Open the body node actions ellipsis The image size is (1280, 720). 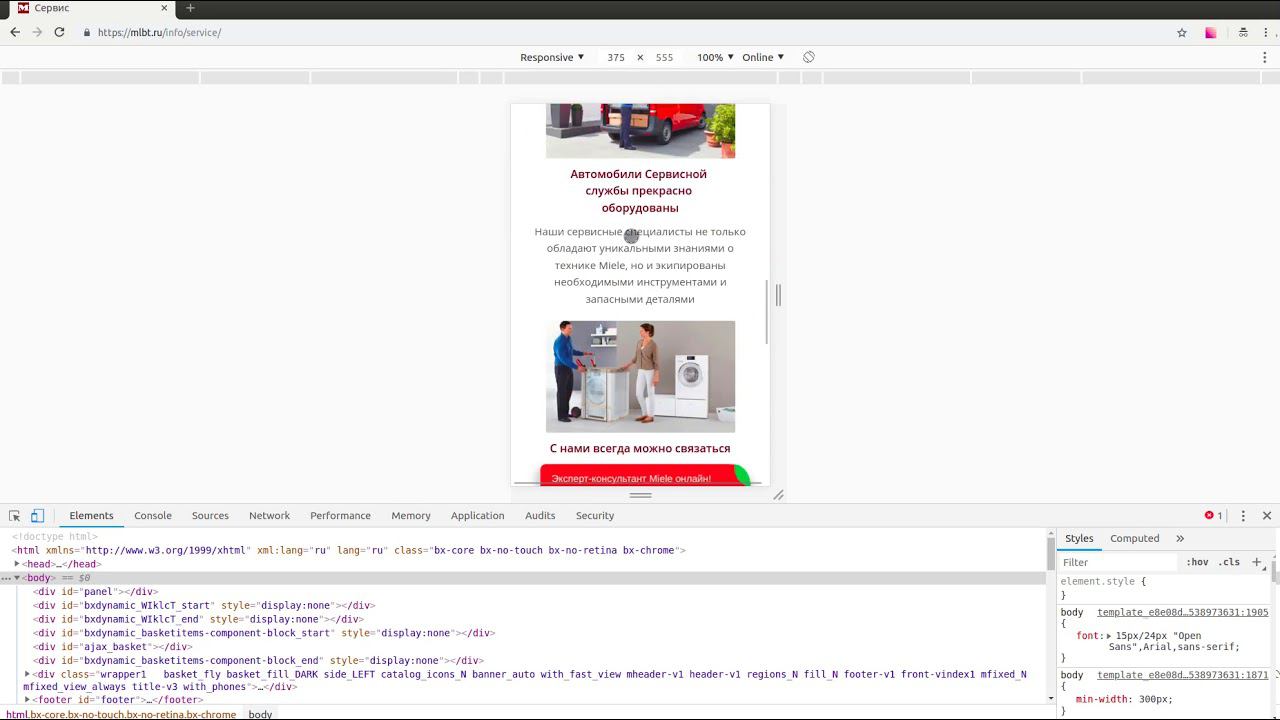6,578
